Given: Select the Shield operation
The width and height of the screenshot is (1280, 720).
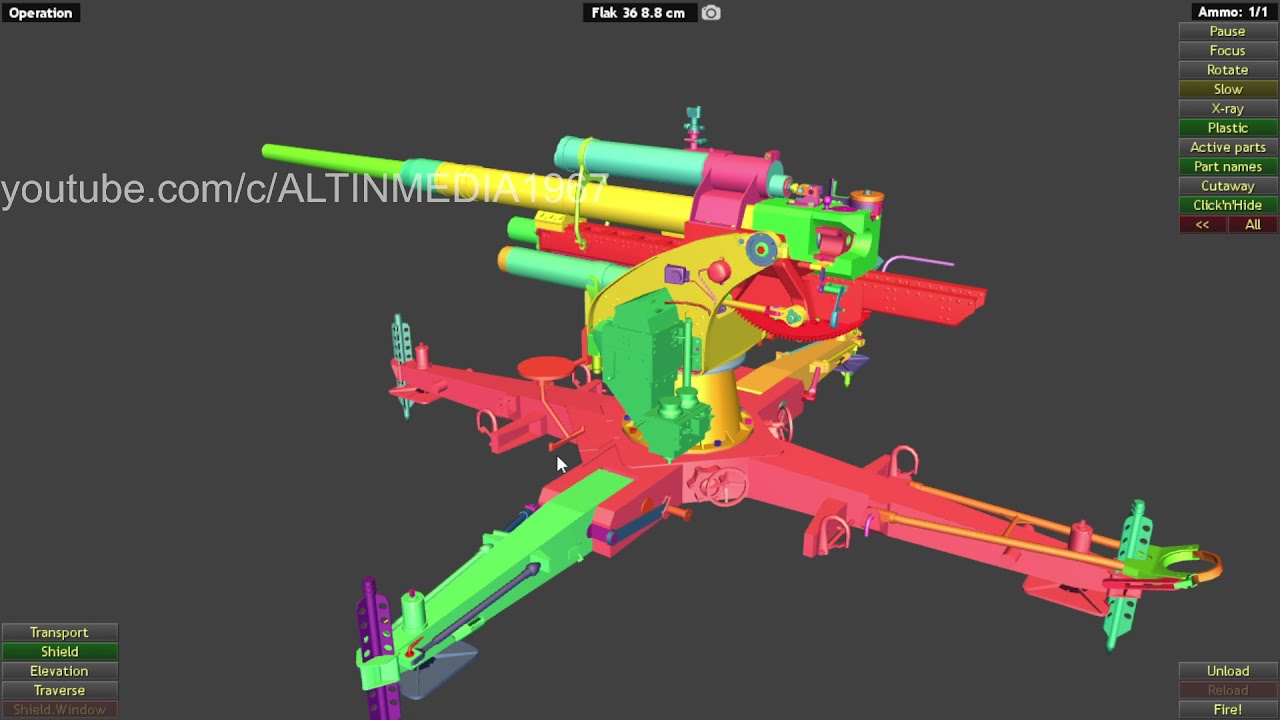Looking at the screenshot, I should pos(59,652).
